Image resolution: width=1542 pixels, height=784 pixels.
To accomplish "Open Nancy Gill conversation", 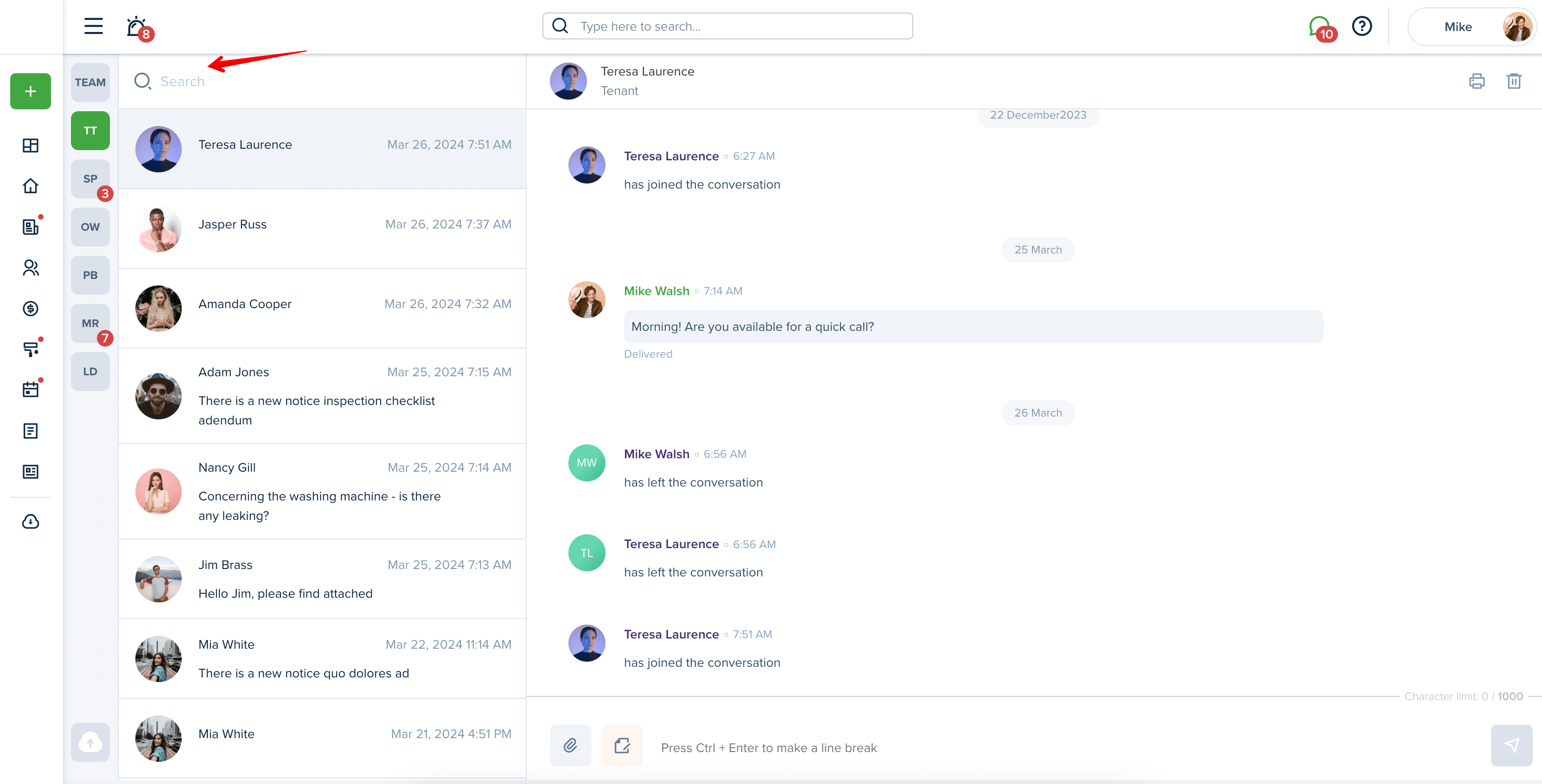I will click(x=322, y=491).
